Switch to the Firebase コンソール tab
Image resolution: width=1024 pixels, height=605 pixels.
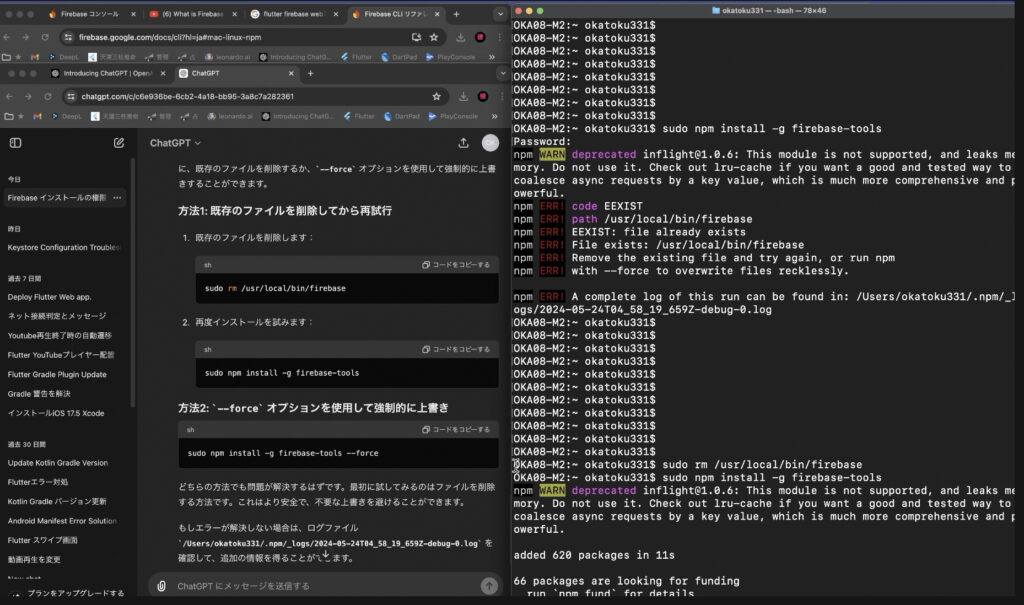tap(87, 15)
